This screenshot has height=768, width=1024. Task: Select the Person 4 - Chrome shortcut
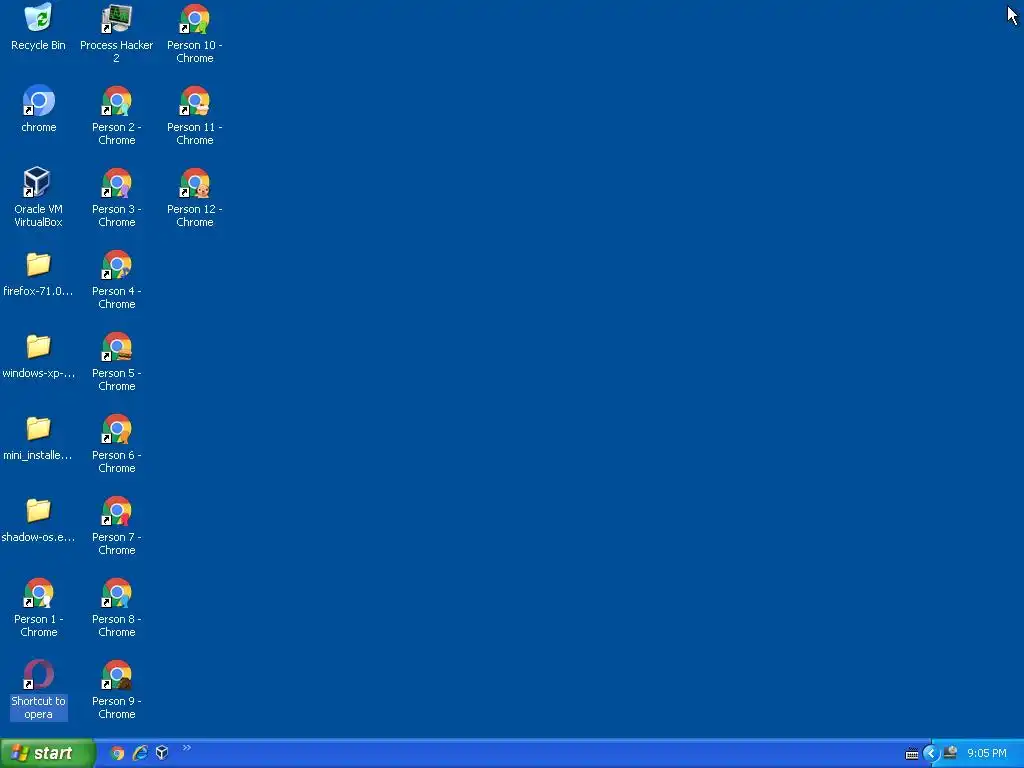pyautogui.click(x=116, y=279)
